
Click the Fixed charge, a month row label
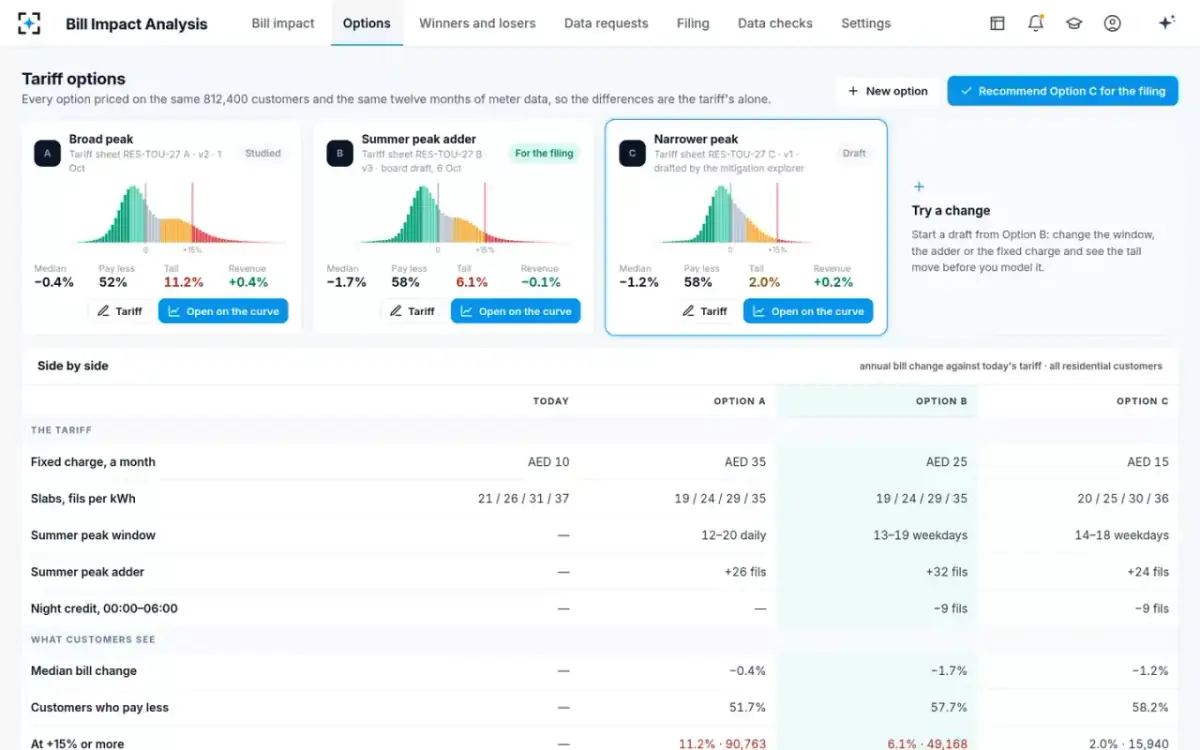coord(93,462)
